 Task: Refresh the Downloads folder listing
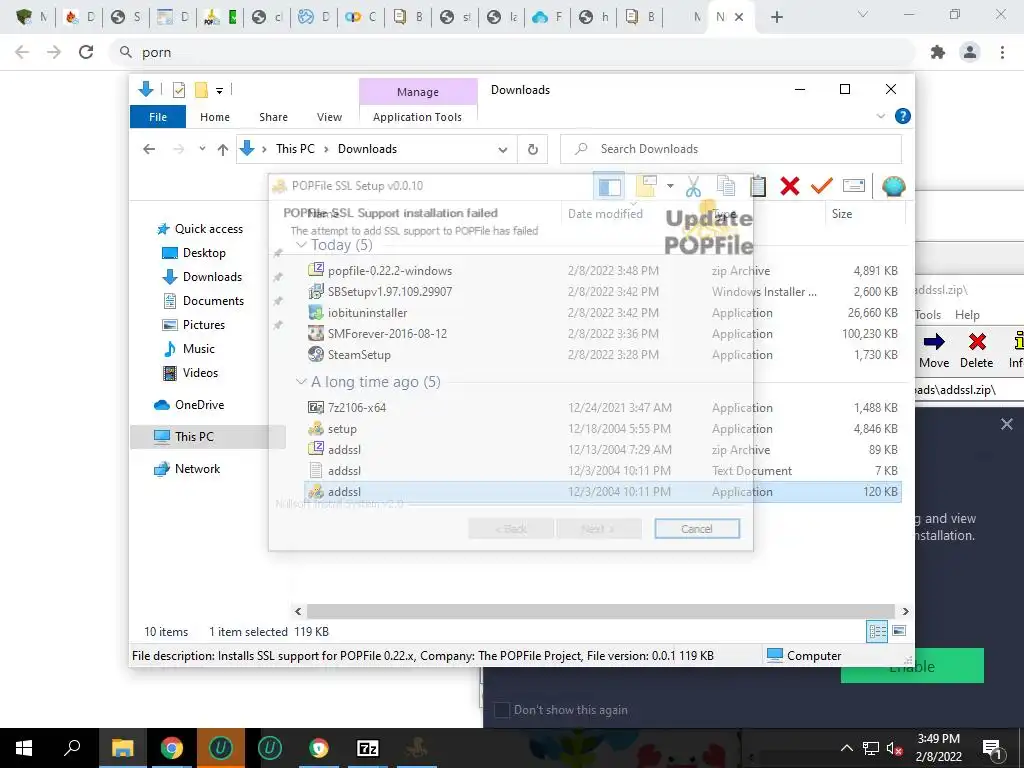tap(533, 150)
